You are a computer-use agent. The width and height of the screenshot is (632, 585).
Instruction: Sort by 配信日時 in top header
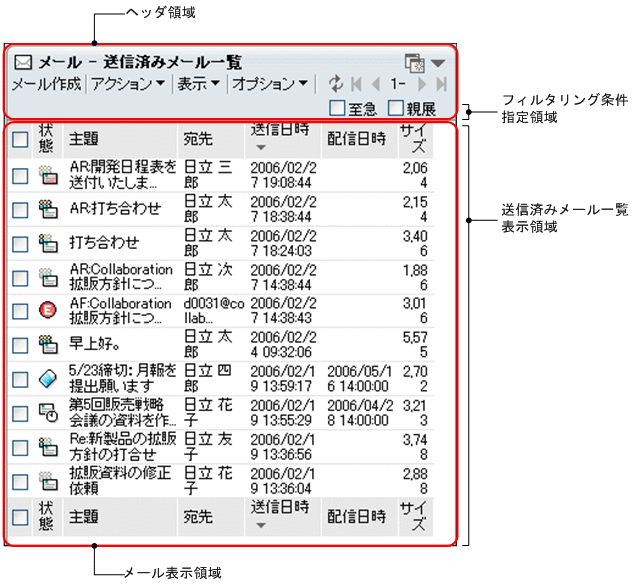[x=357, y=139]
